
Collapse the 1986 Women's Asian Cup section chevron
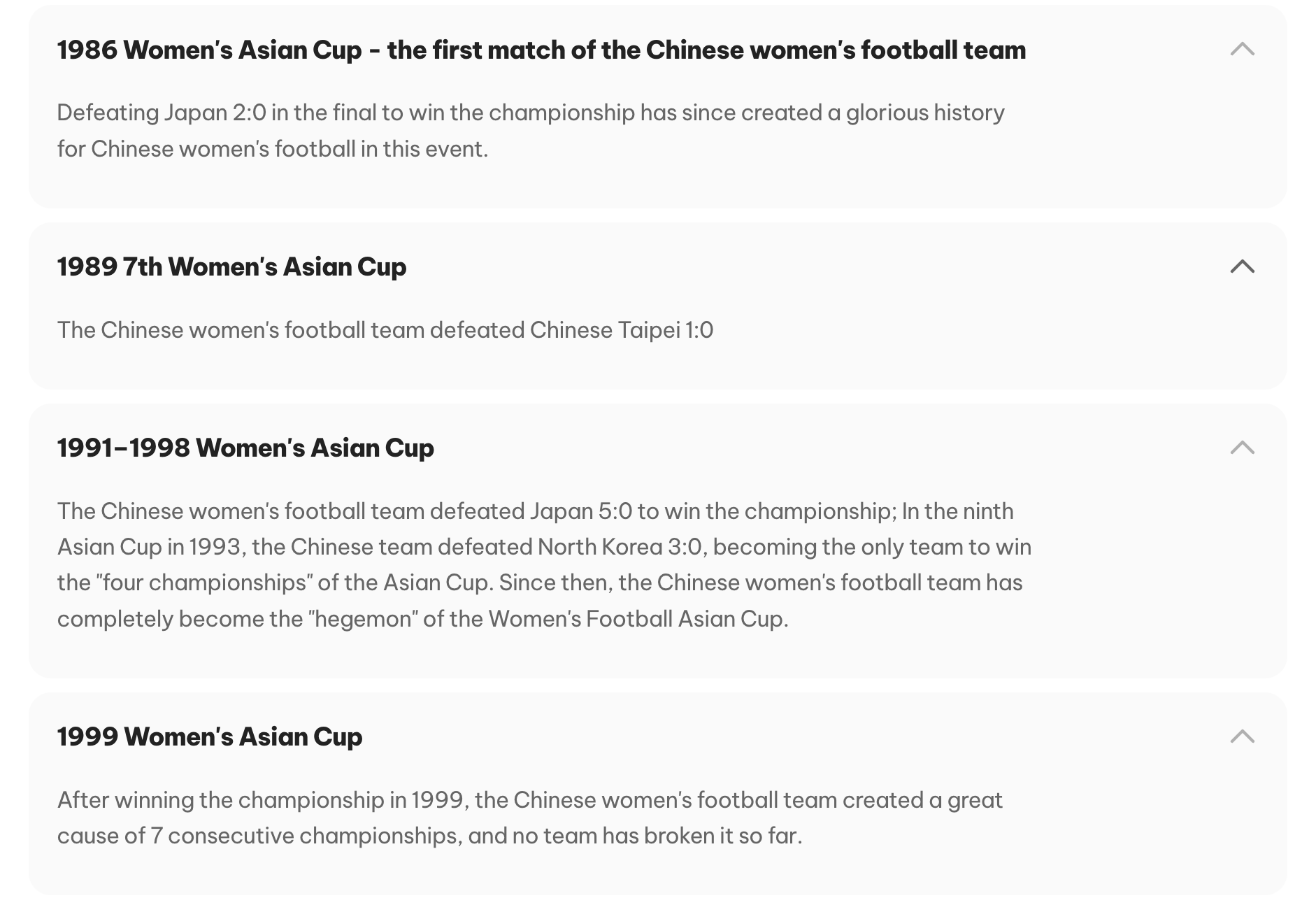(1242, 49)
